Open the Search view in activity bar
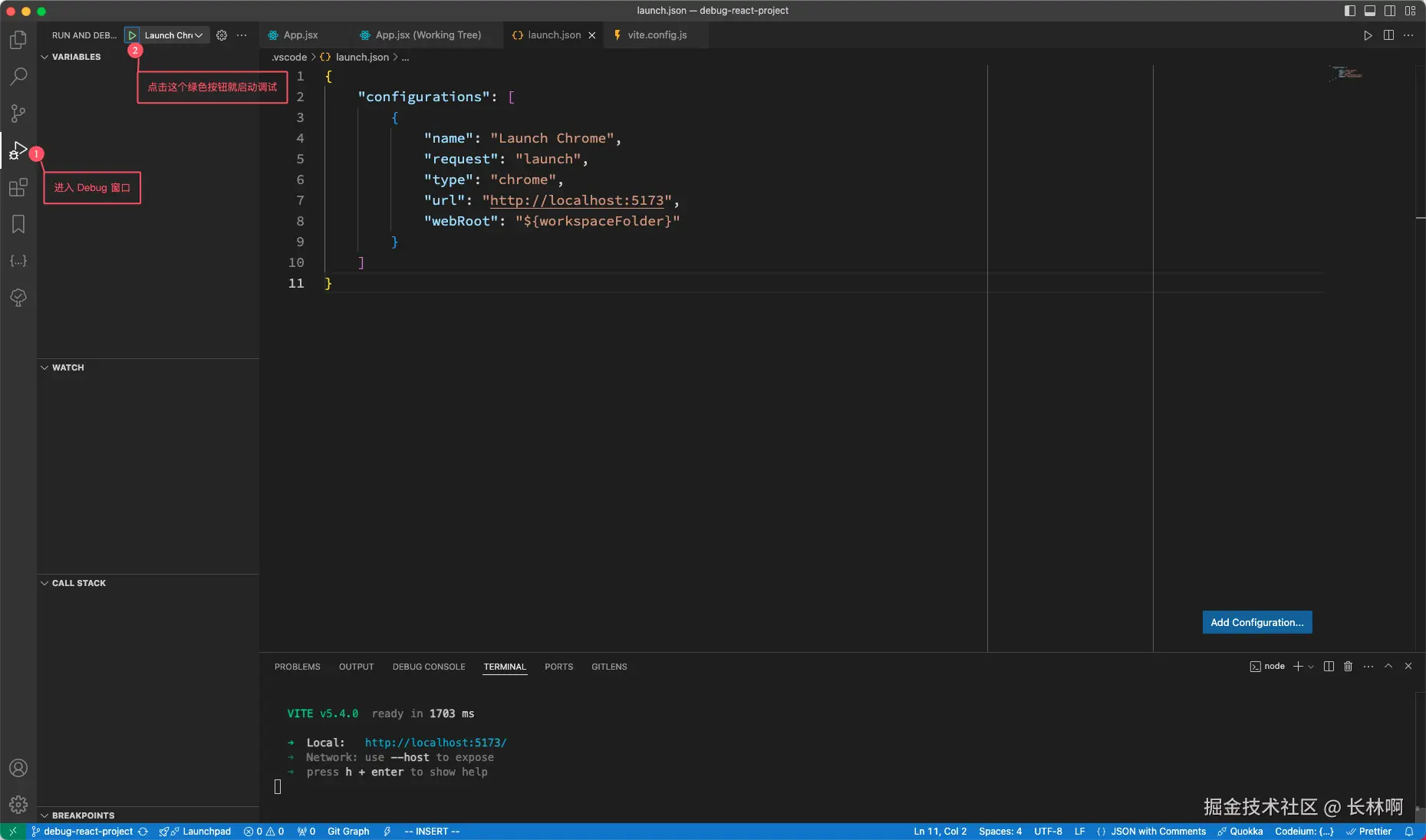This screenshot has height=840, width=1426. tap(18, 77)
